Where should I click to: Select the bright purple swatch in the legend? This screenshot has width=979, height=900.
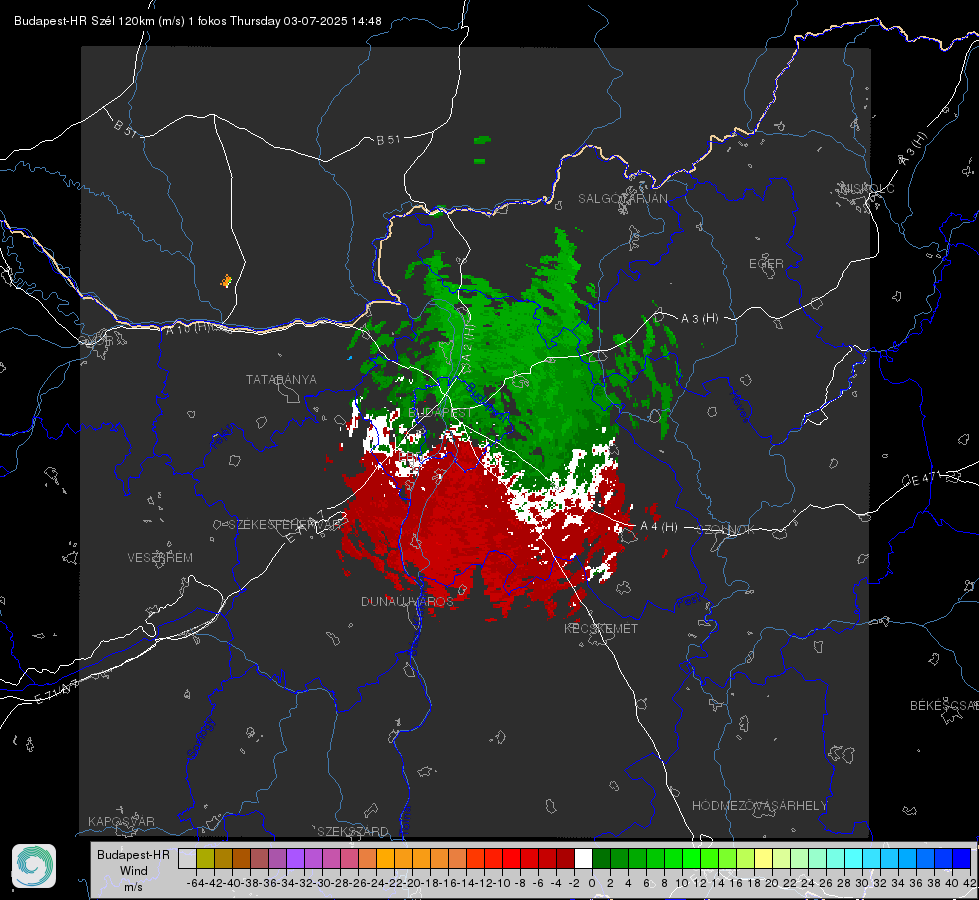(295, 858)
